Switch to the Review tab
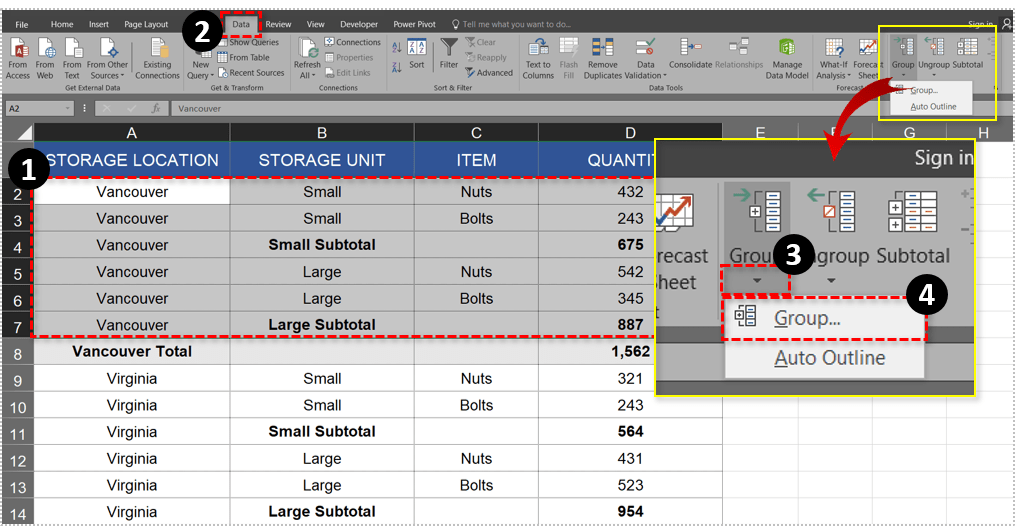Viewport: 1015px width, 526px height. tap(278, 24)
